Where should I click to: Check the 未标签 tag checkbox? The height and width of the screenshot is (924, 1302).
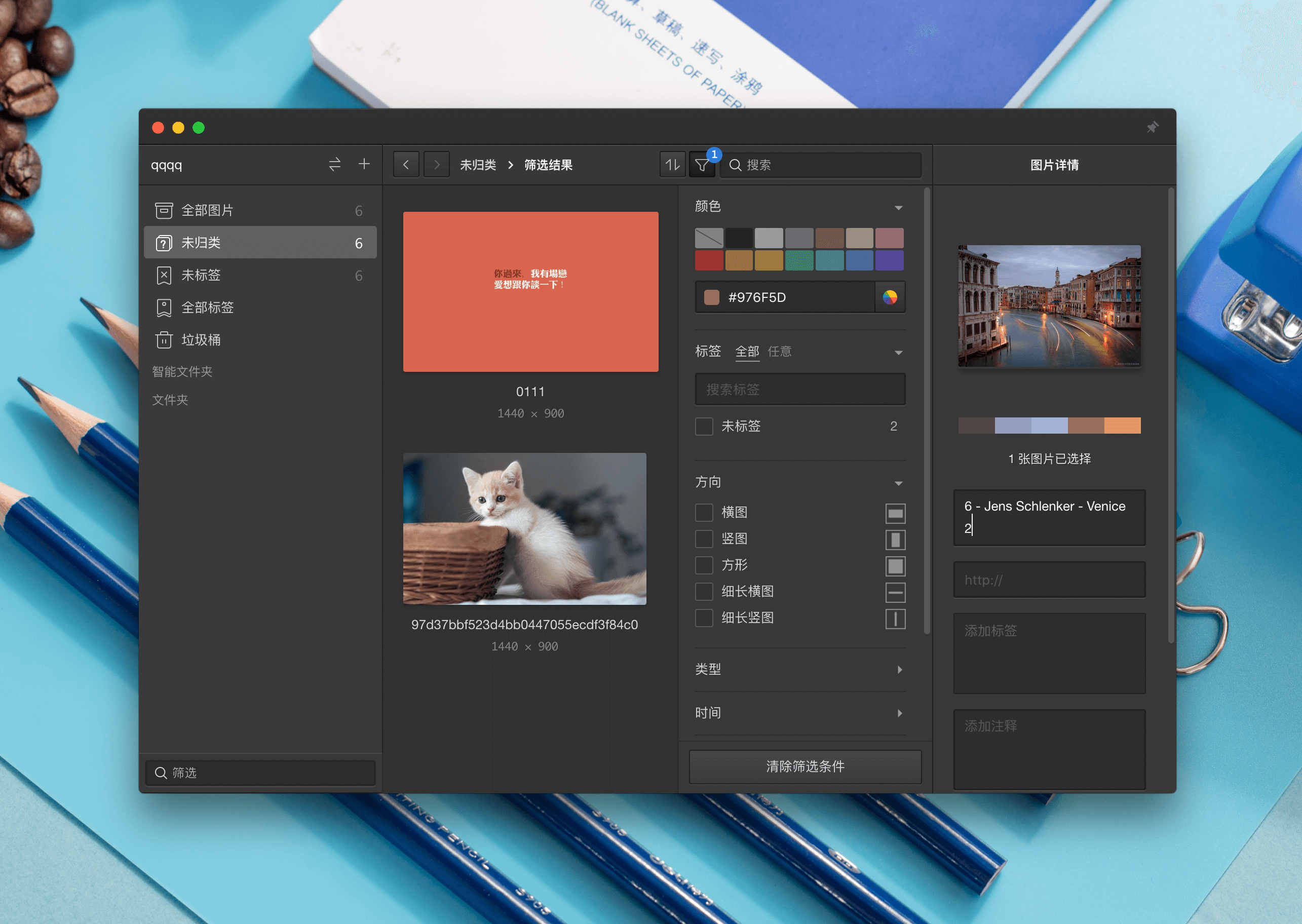pyautogui.click(x=704, y=426)
